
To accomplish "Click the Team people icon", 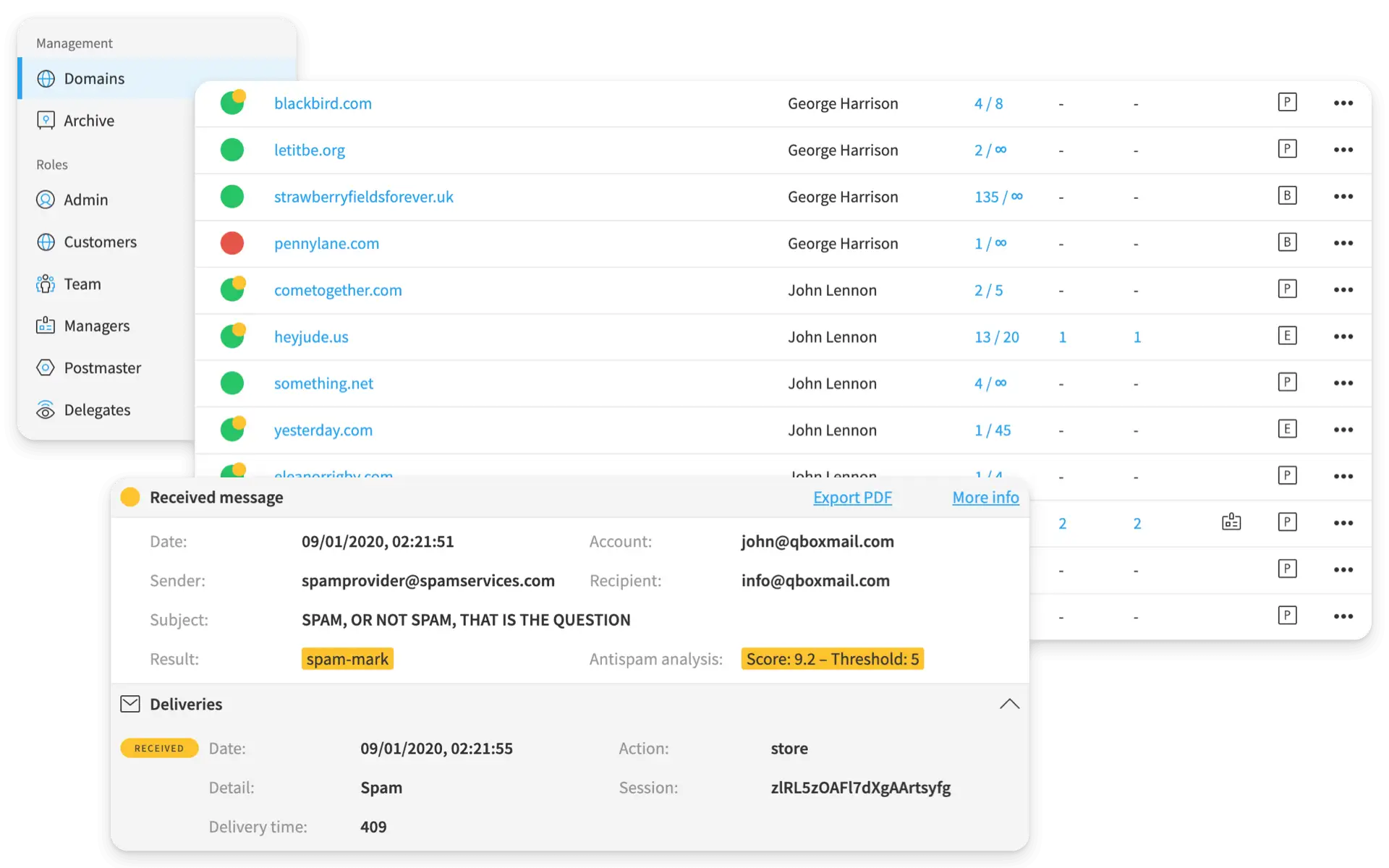I will (46, 284).
